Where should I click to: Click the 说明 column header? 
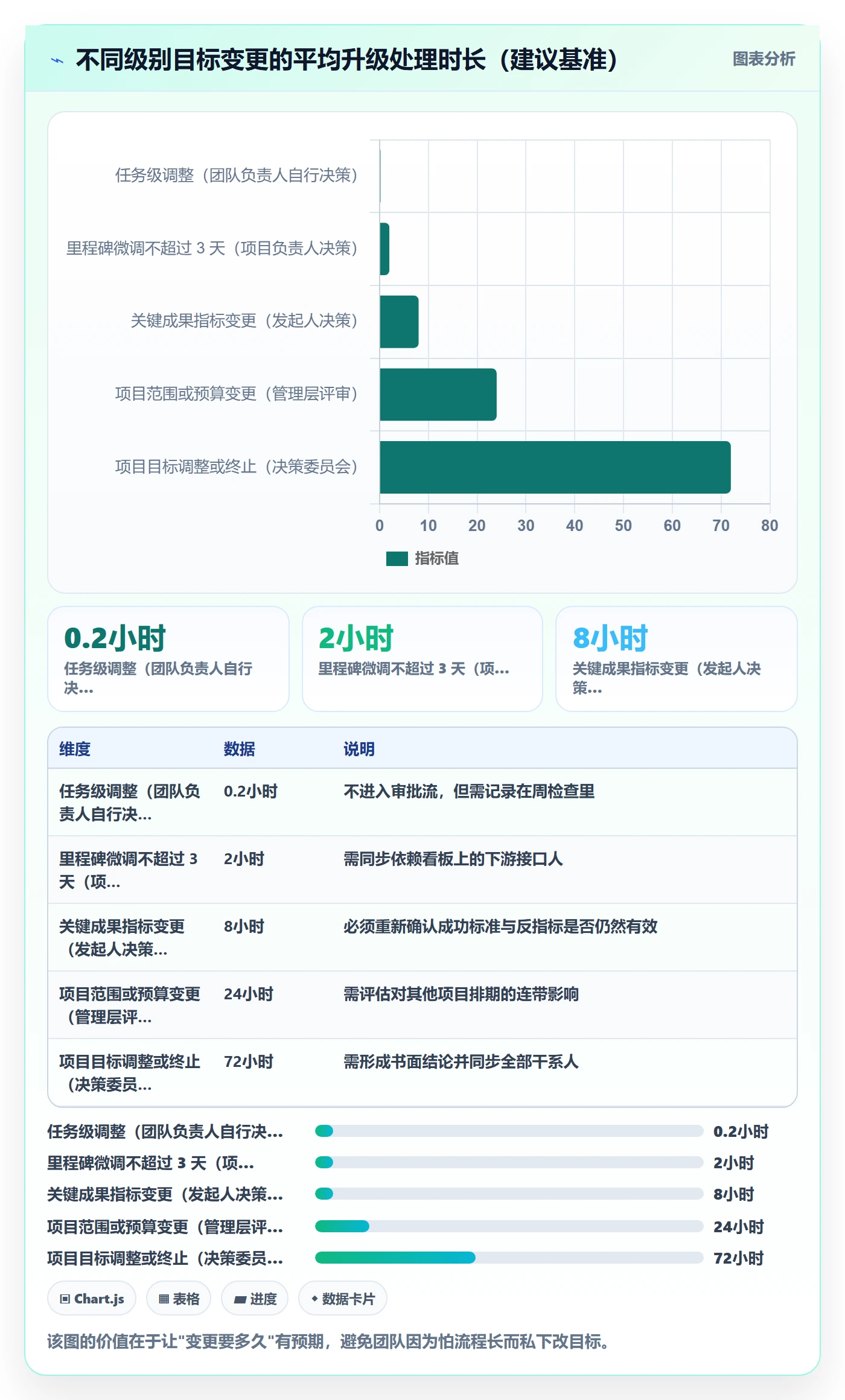coord(359,749)
